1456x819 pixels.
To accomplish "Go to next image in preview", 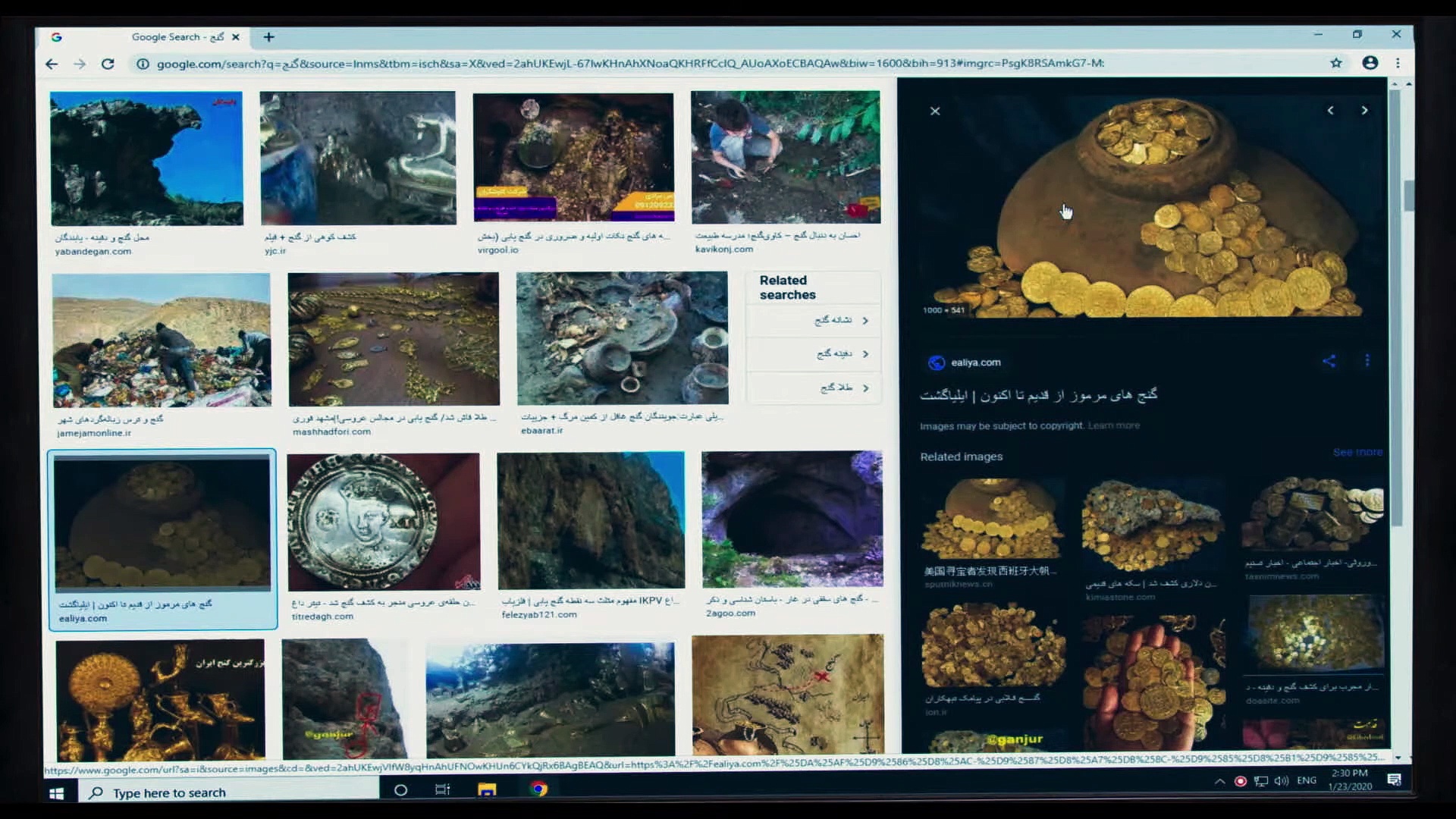I will pyautogui.click(x=1364, y=111).
